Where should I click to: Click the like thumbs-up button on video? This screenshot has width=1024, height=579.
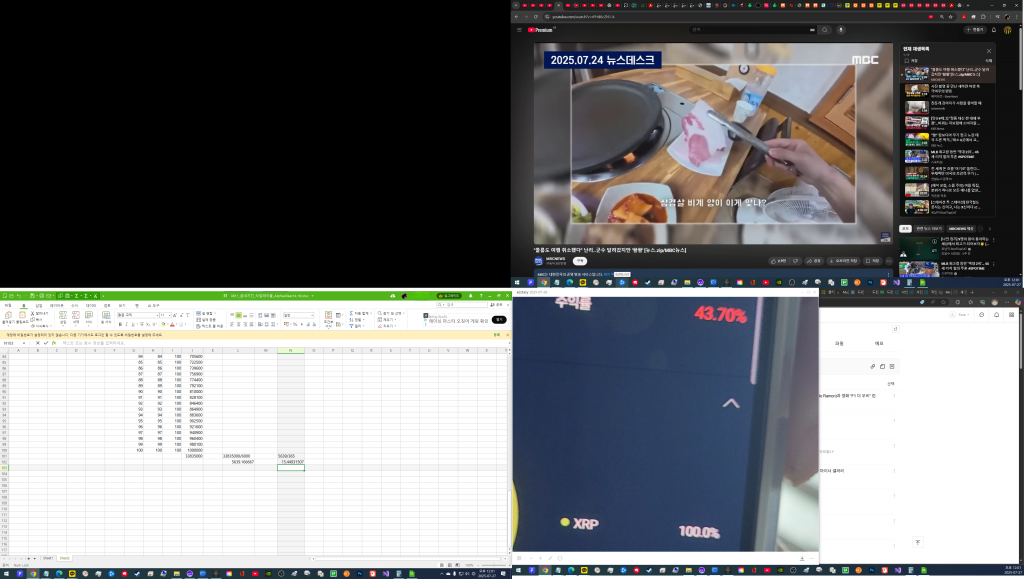point(780,261)
